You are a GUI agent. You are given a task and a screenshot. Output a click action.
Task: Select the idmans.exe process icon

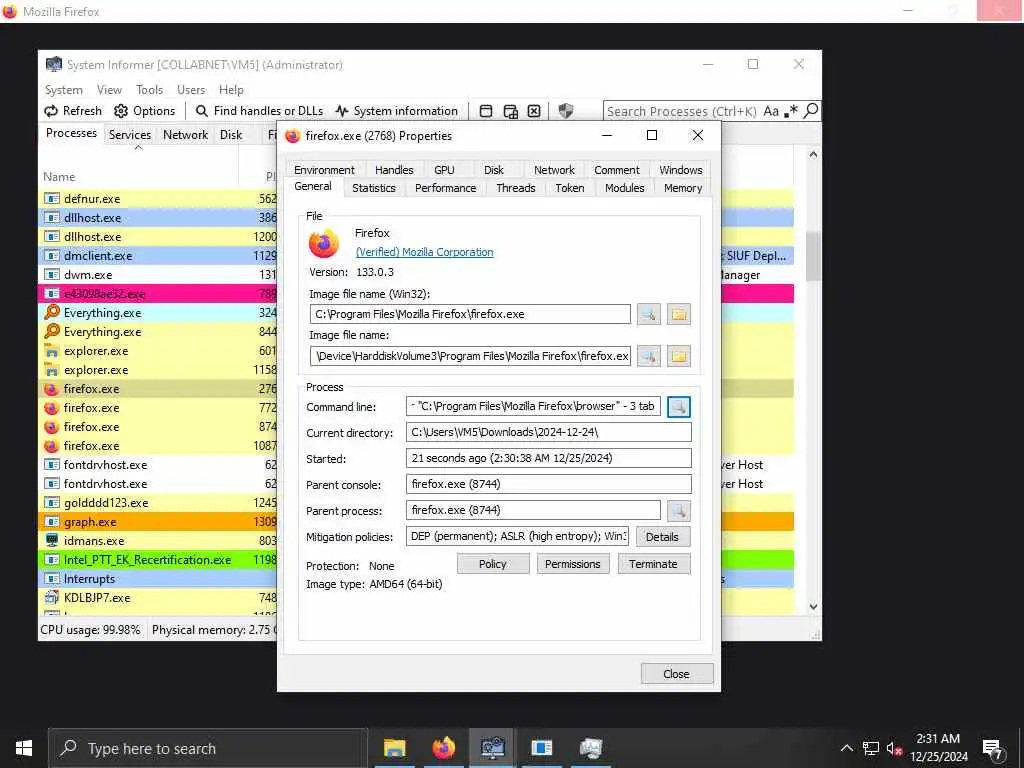52,541
